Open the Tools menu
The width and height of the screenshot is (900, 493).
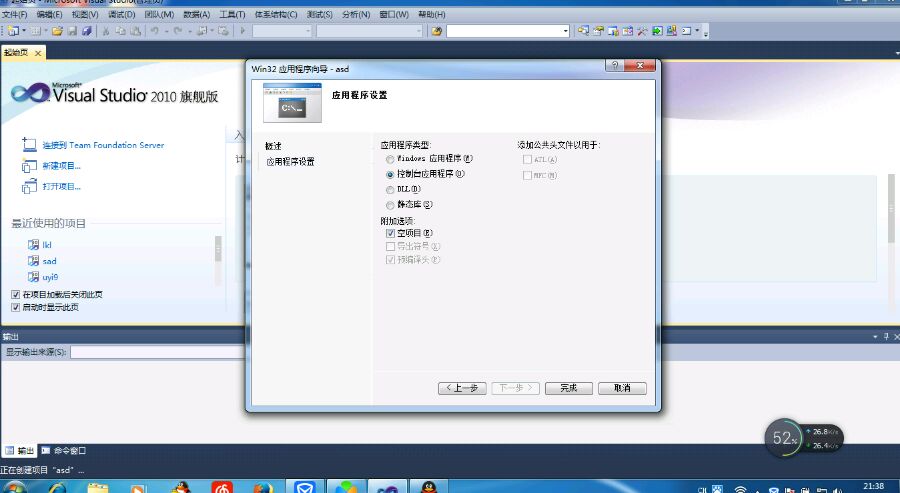point(232,14)
